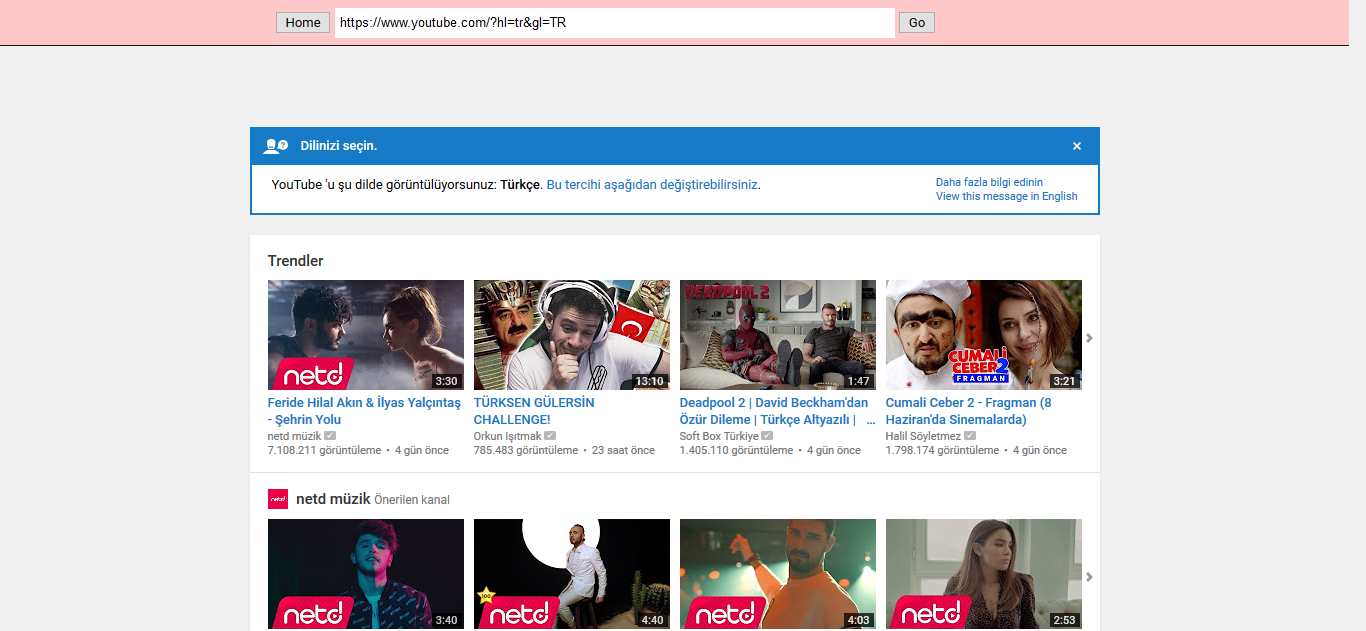Screen dimensions: 1366x631
Task: Click '1.798.174 görüntüleme' text
Action: [942, 450]
